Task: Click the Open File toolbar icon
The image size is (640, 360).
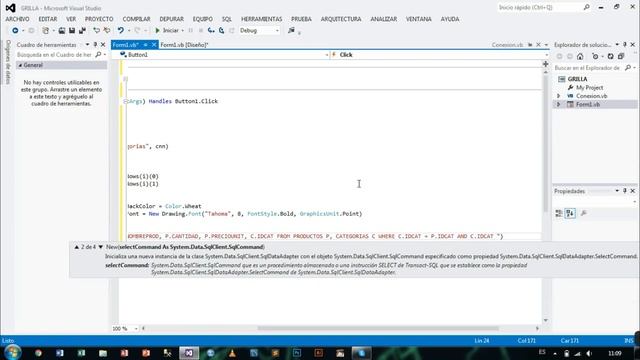Action: click(62, 31)
